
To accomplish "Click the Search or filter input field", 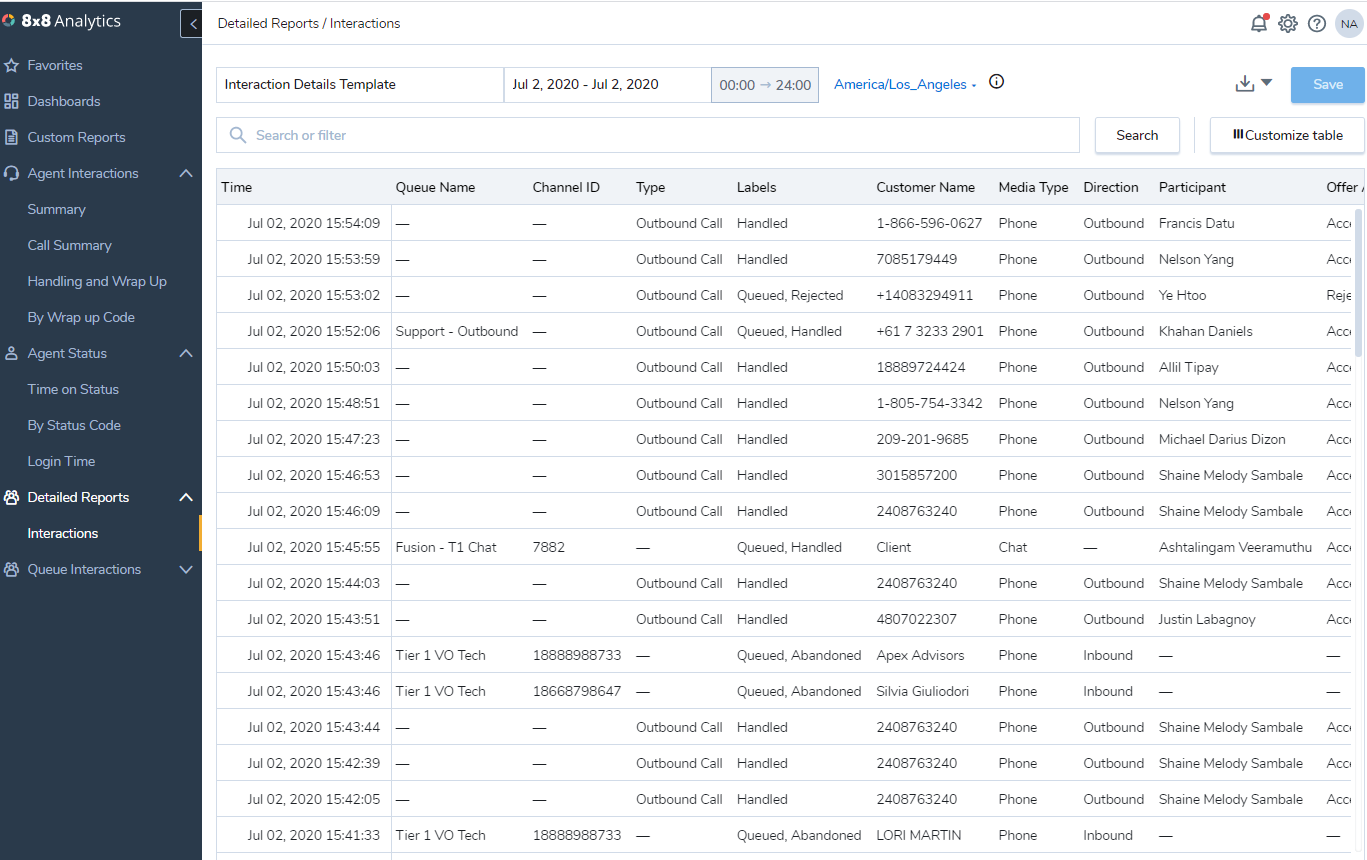I will pos(648,135).
